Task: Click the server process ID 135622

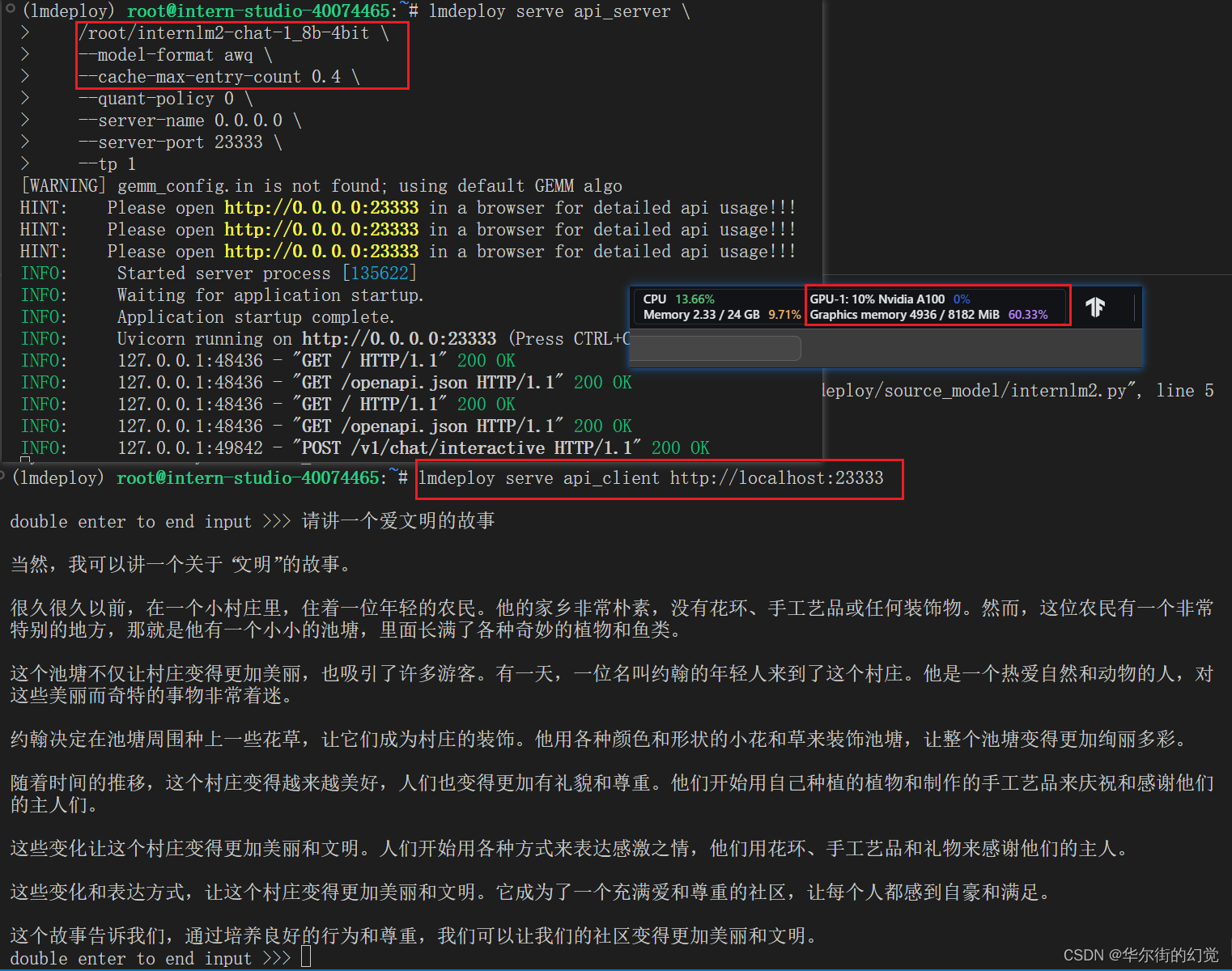Action: (380, 273)
